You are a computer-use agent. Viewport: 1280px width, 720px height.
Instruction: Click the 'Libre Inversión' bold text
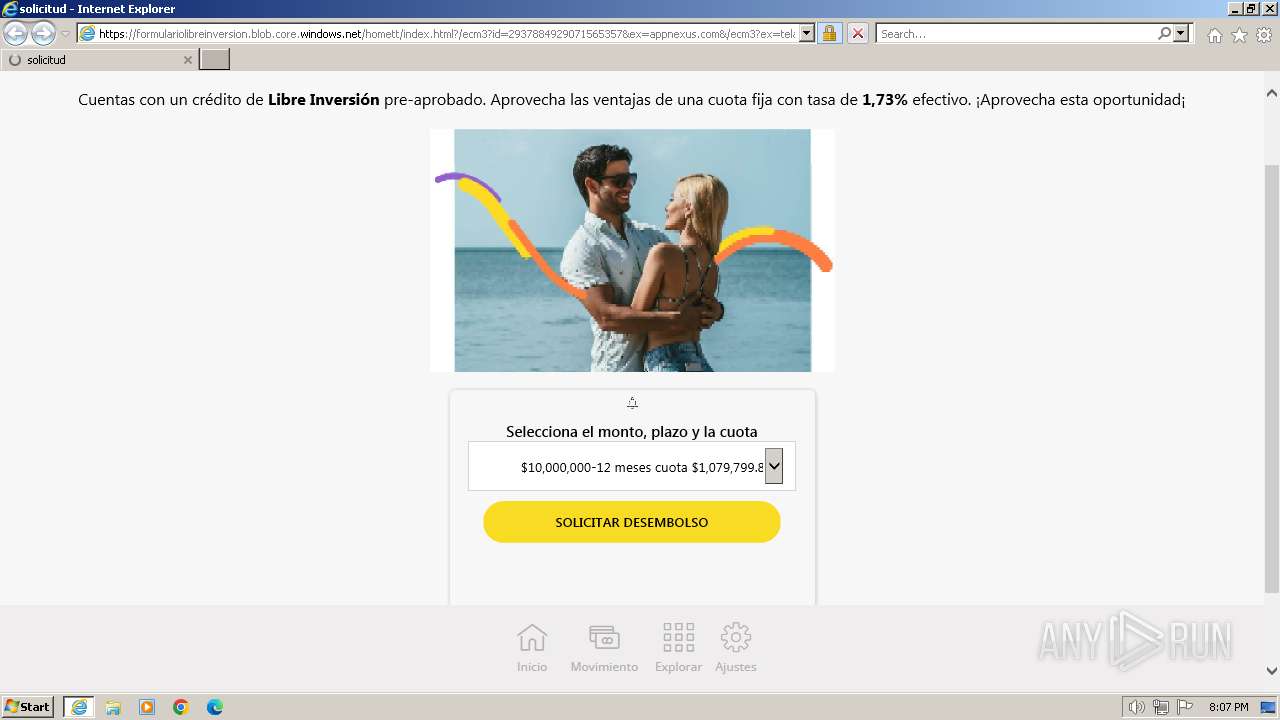[324, 100]
